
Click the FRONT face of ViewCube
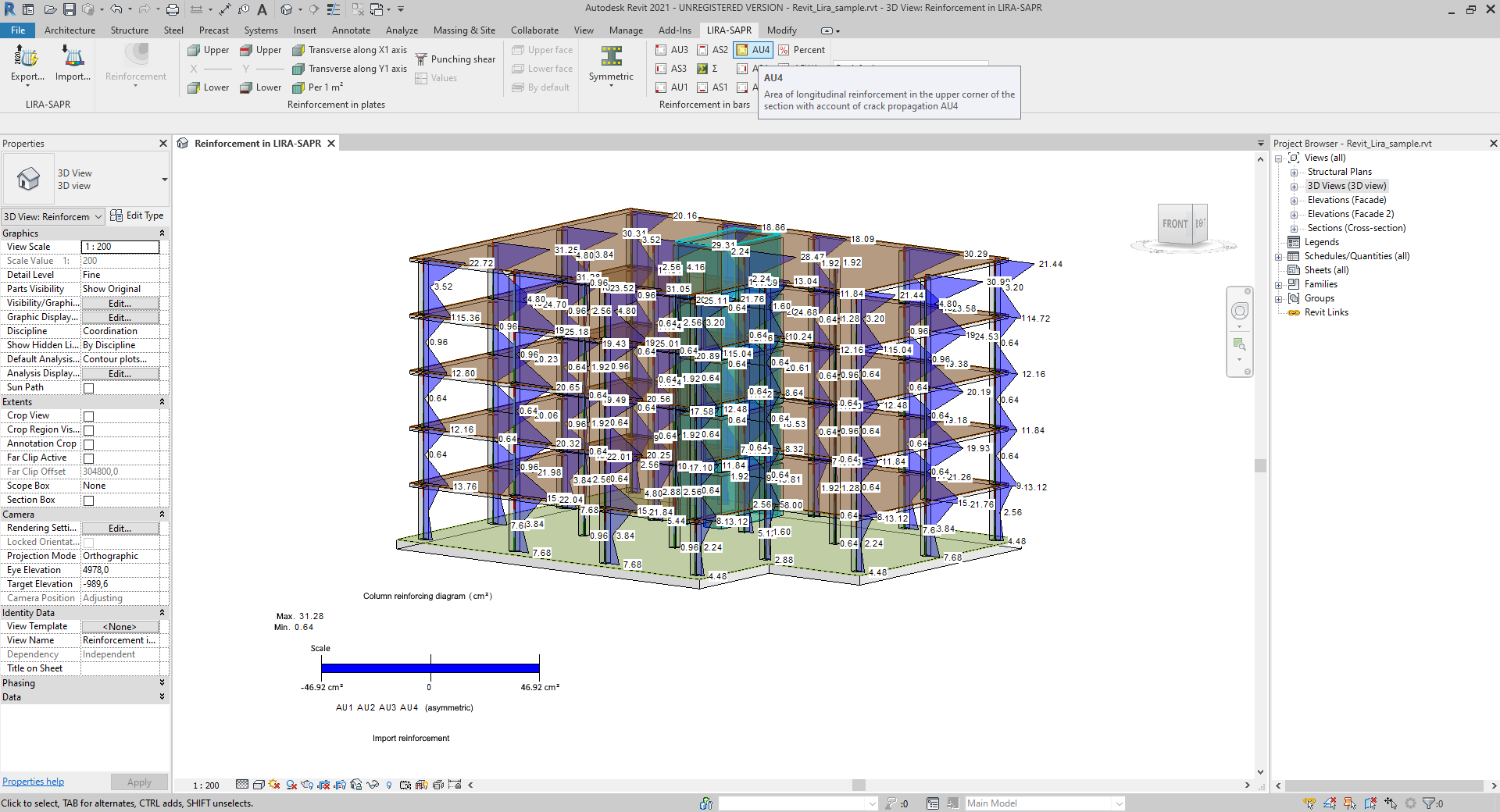1174,224
